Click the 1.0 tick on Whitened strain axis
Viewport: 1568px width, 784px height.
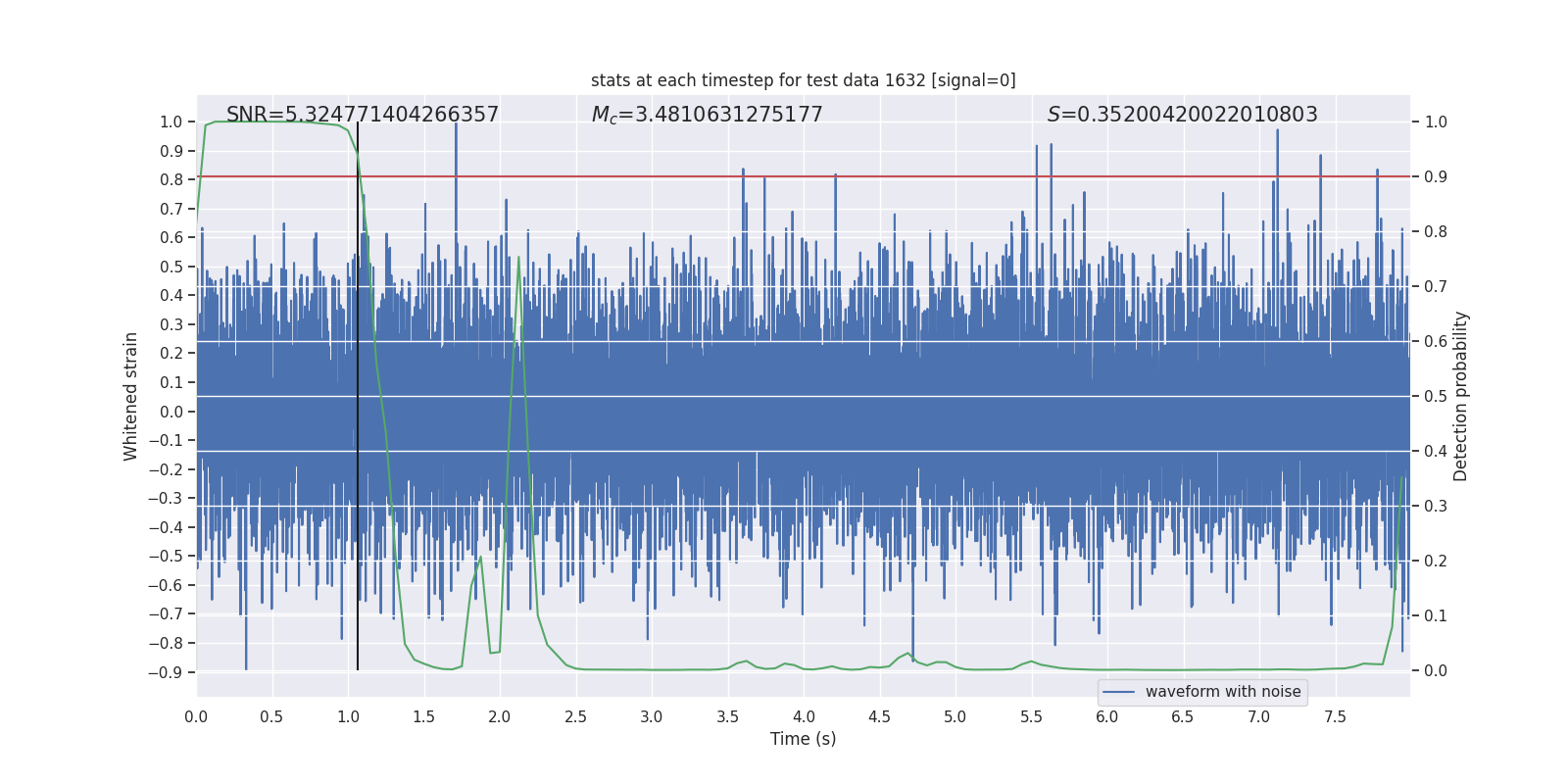(x=171, y=122)
